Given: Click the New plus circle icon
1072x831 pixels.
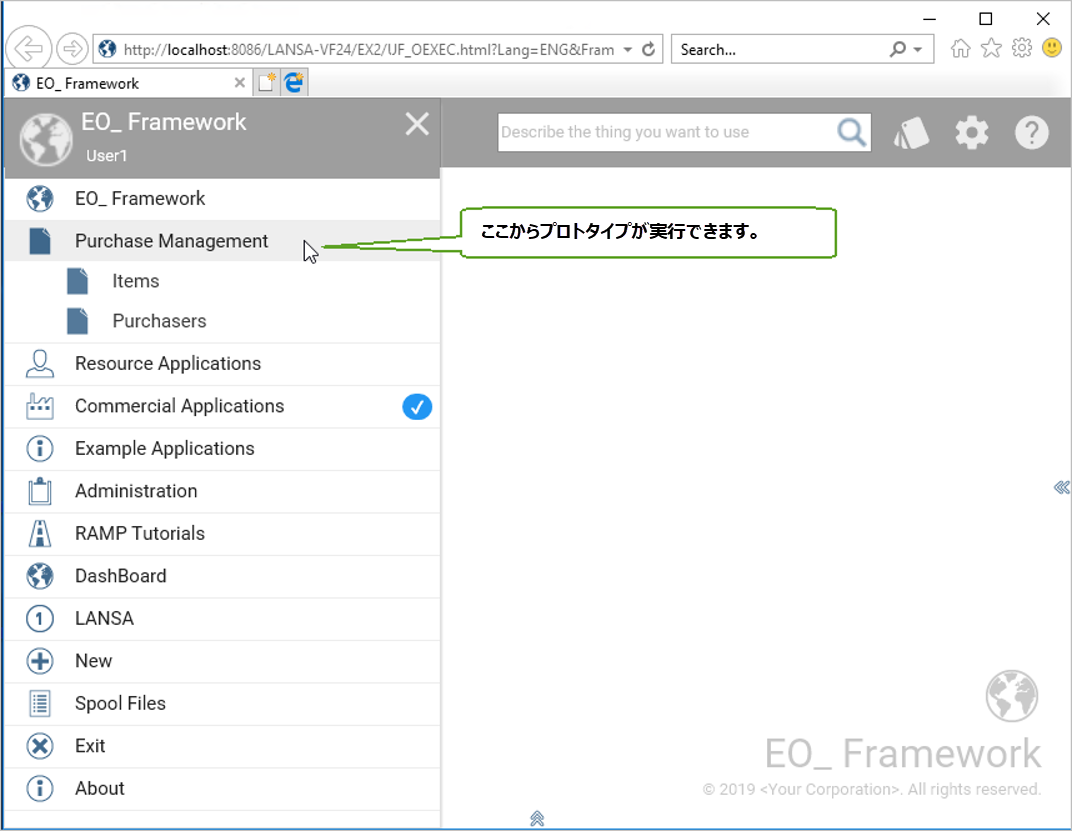Looking at the screenshot, I should (x=40, y=661).
